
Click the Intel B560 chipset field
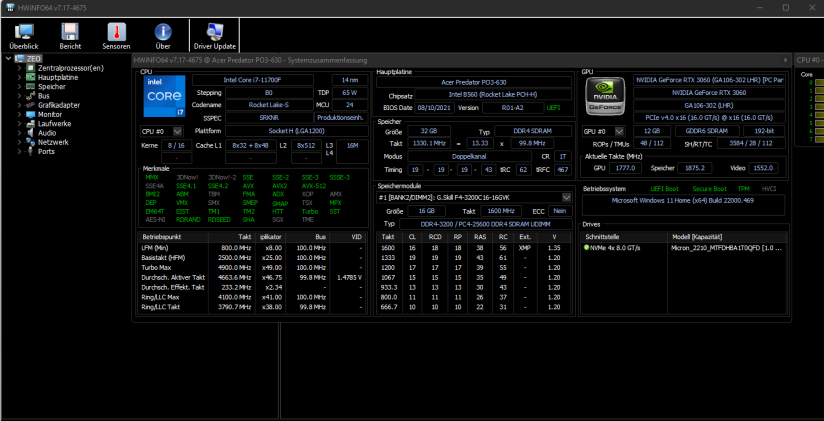pyautogui.click(x=493, y=95)
